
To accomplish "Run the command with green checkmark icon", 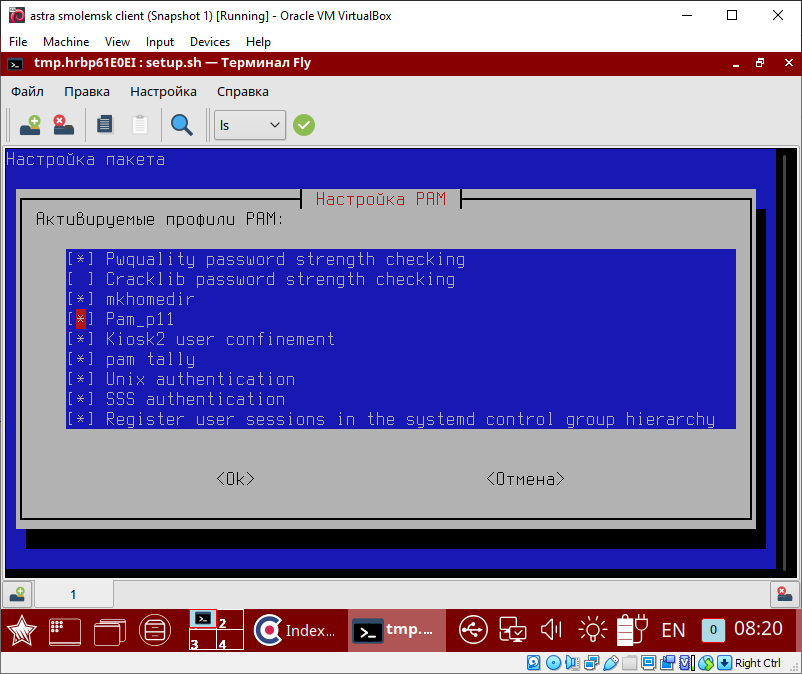I will (304, 125).
